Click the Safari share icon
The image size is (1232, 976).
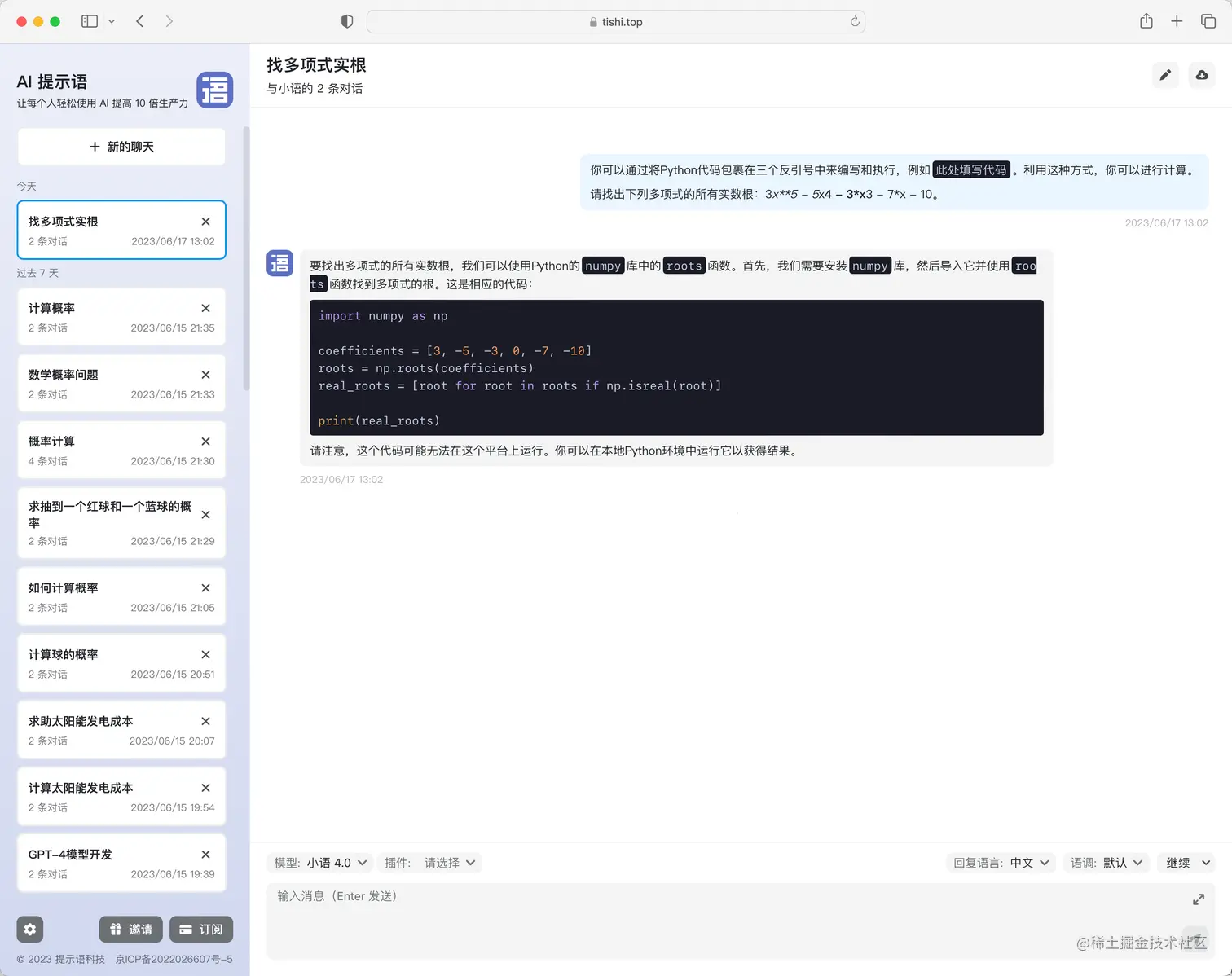(1146, 21)
